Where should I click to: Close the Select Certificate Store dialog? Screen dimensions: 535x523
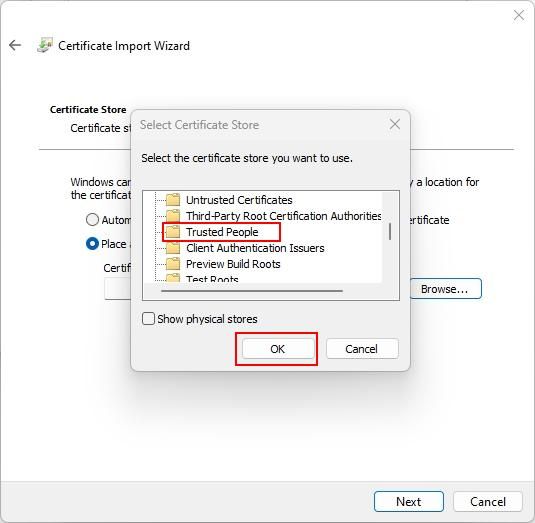point(395,124)
